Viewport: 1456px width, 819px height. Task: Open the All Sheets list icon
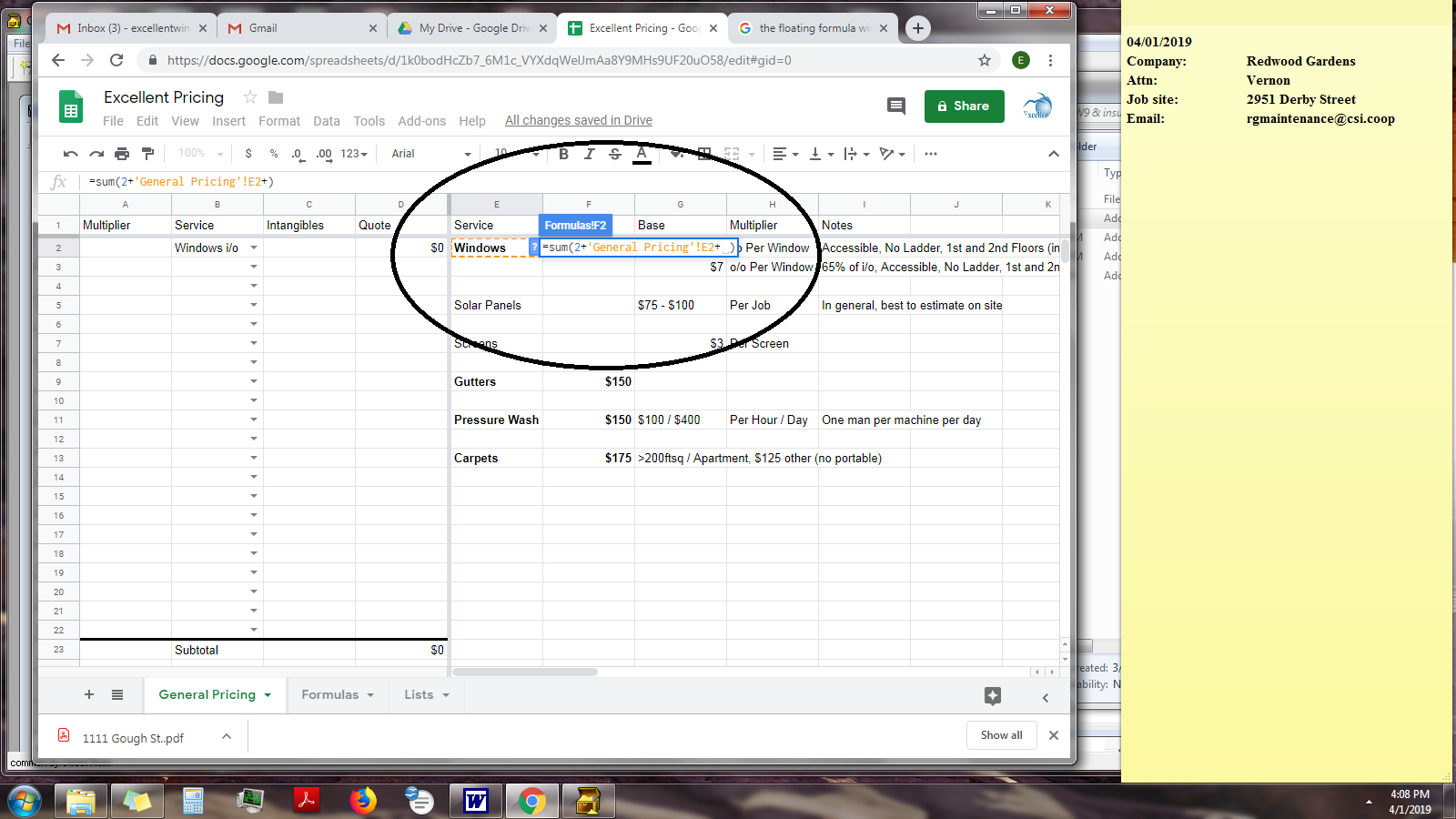117,694
